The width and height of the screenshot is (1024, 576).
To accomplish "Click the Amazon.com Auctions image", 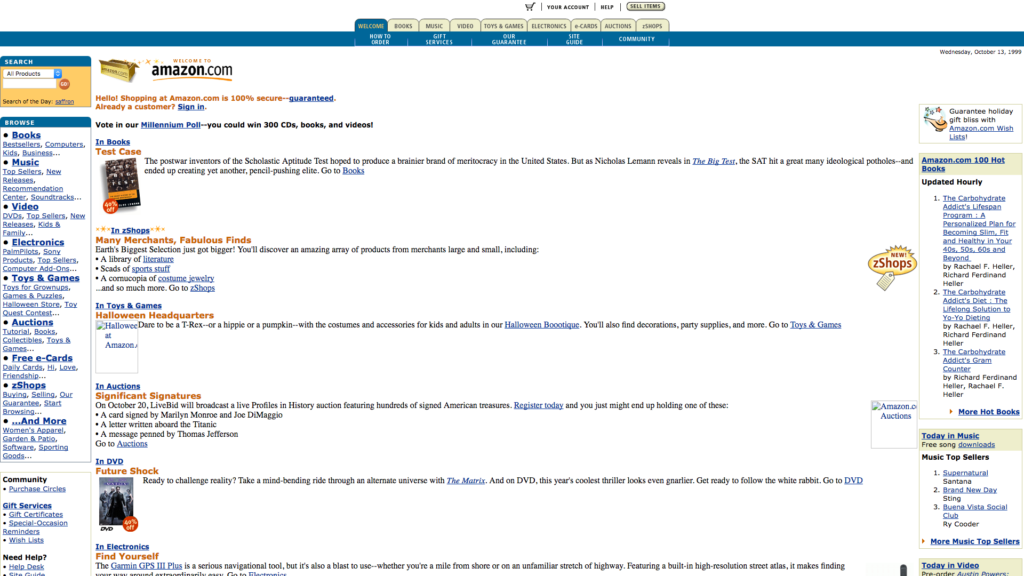I will [x=894, y=424].
